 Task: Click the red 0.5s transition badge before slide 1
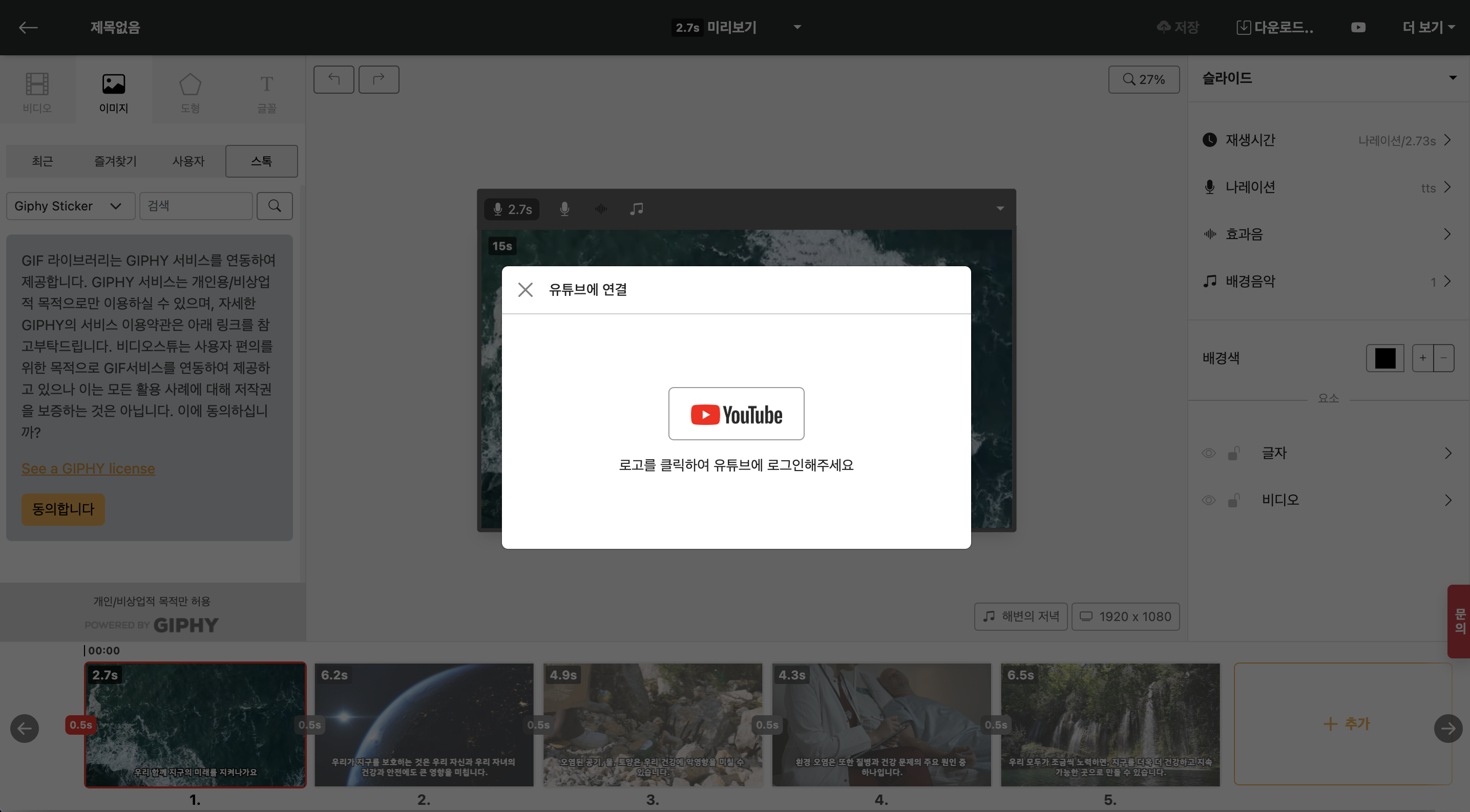80,725
